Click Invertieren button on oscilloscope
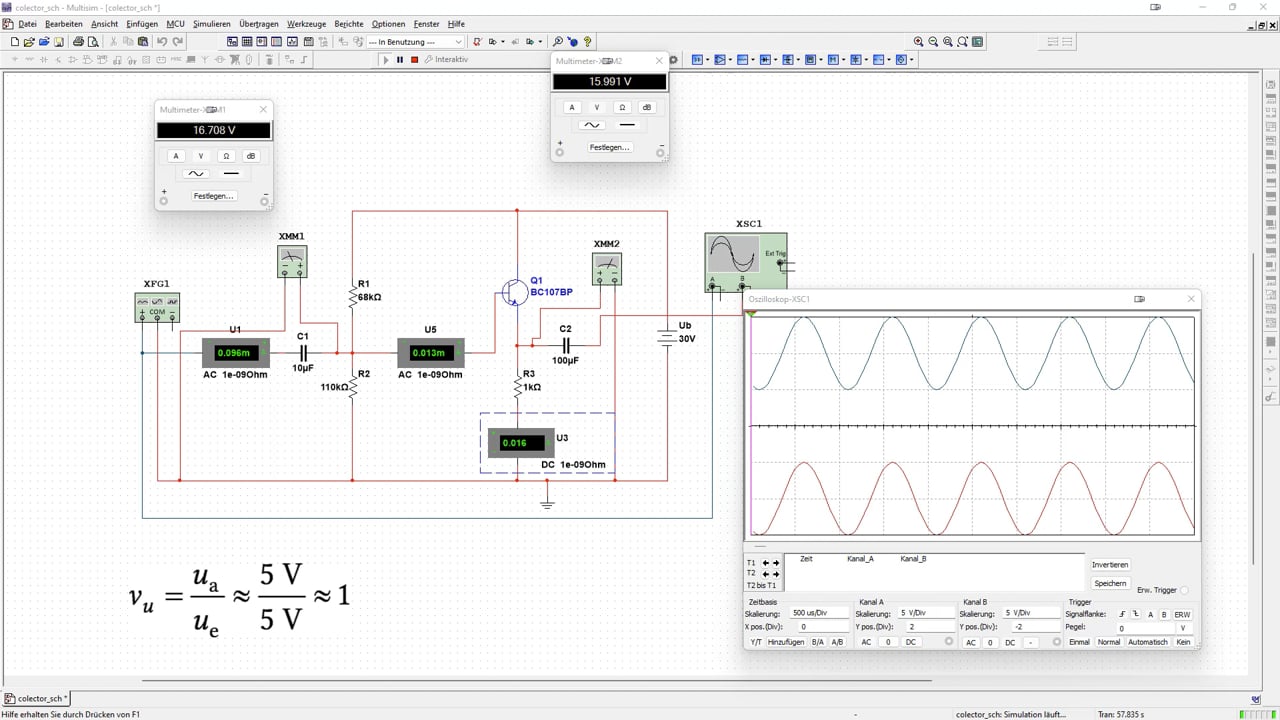The width and height of the screenshot is (1280, 720). 1110,565
